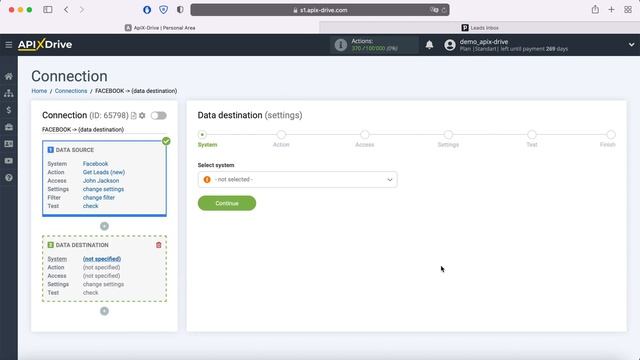Click demo_apix-drive username
Screen dimensions: 640x360
pos(484,42)
